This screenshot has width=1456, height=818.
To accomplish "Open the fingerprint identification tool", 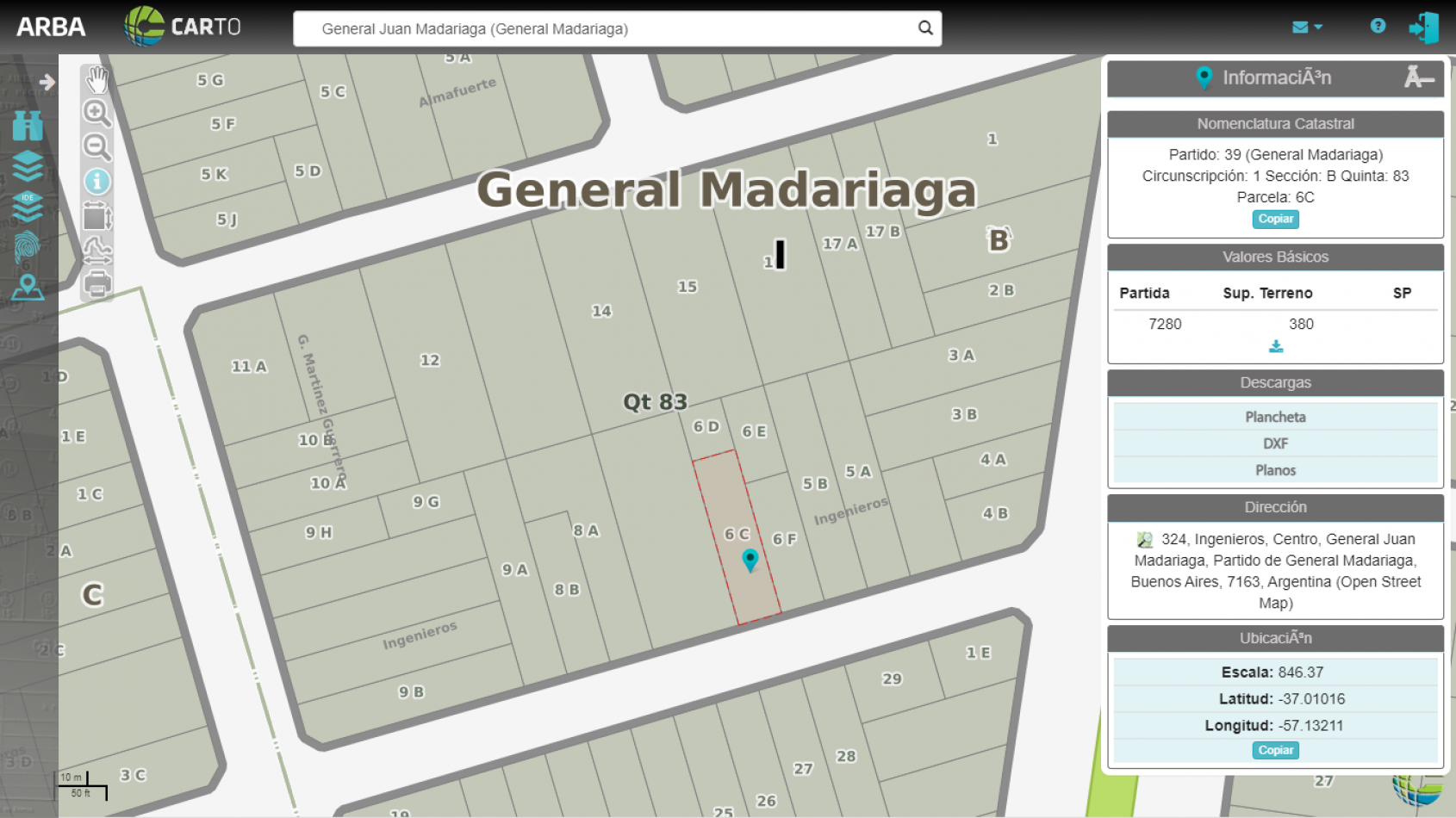I will (x=28, y=247).
